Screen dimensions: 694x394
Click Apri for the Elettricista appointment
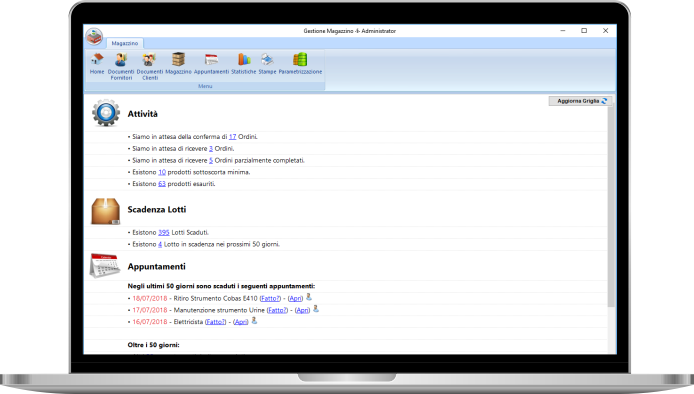tap(241, 322)
